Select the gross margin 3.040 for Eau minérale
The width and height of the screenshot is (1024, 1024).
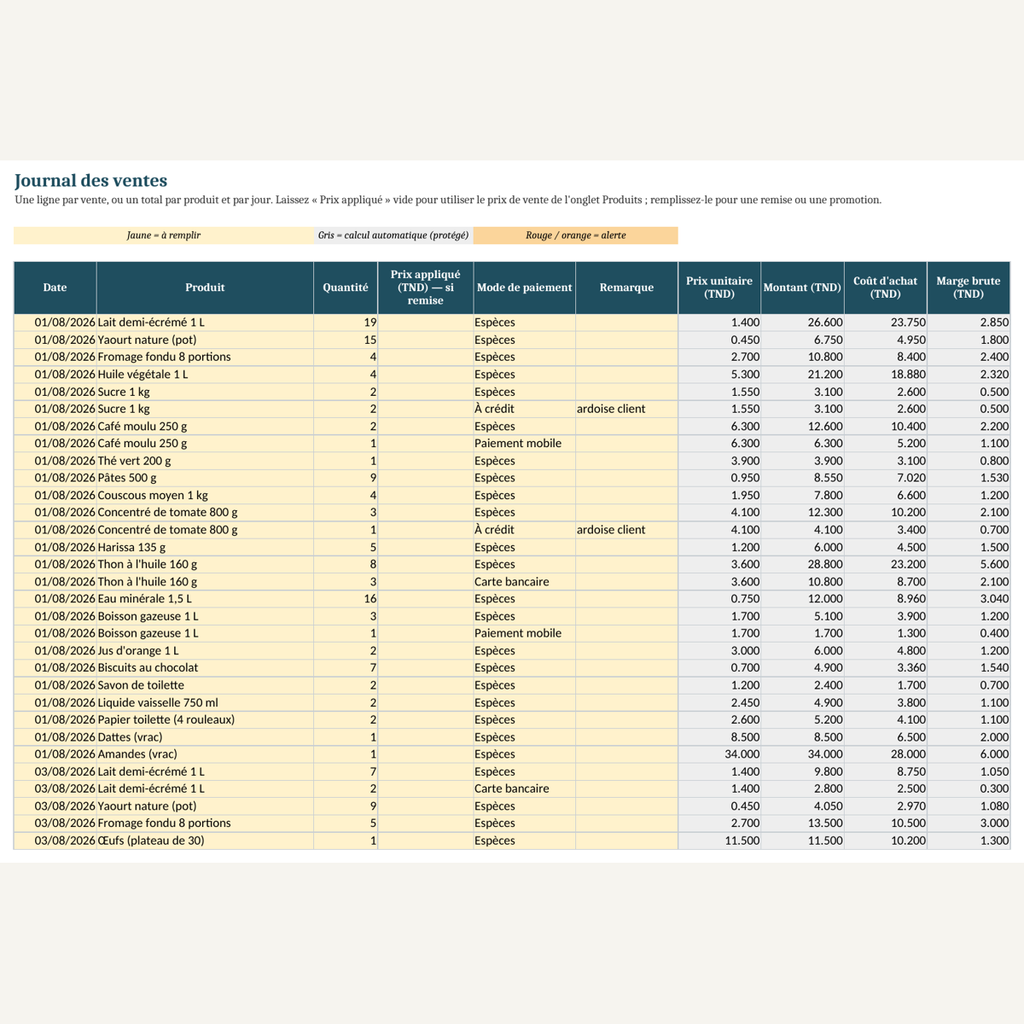click(968, 598)
